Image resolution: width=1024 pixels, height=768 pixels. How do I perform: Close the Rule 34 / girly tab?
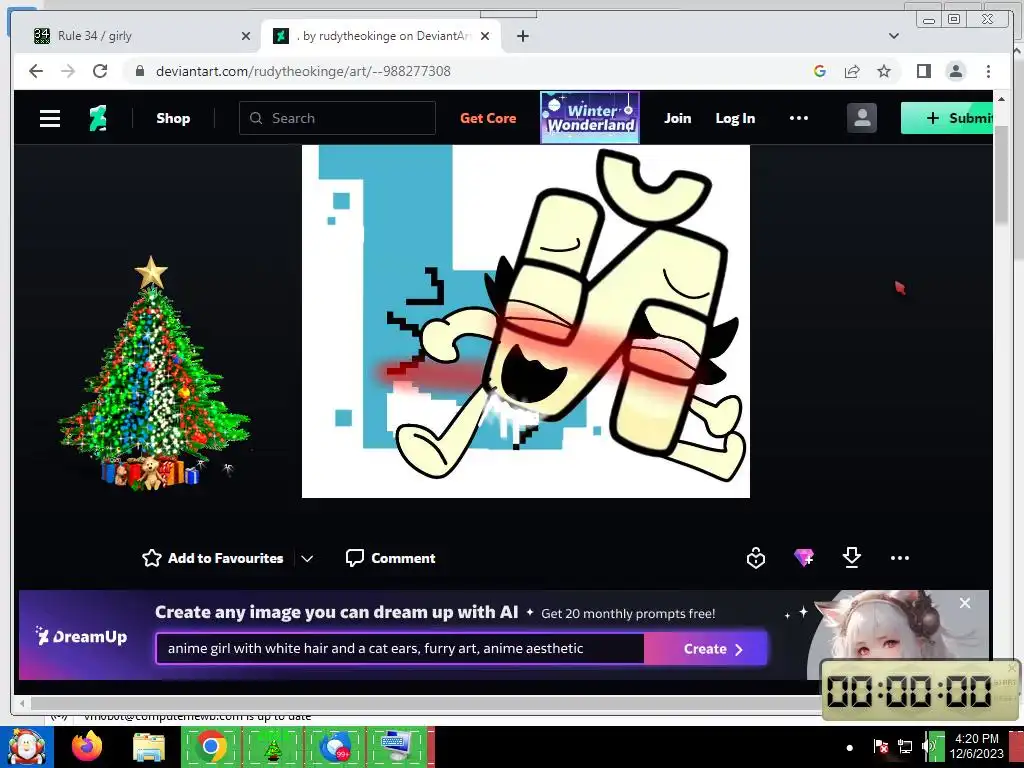pyautogui.click(x=246, y=36)
